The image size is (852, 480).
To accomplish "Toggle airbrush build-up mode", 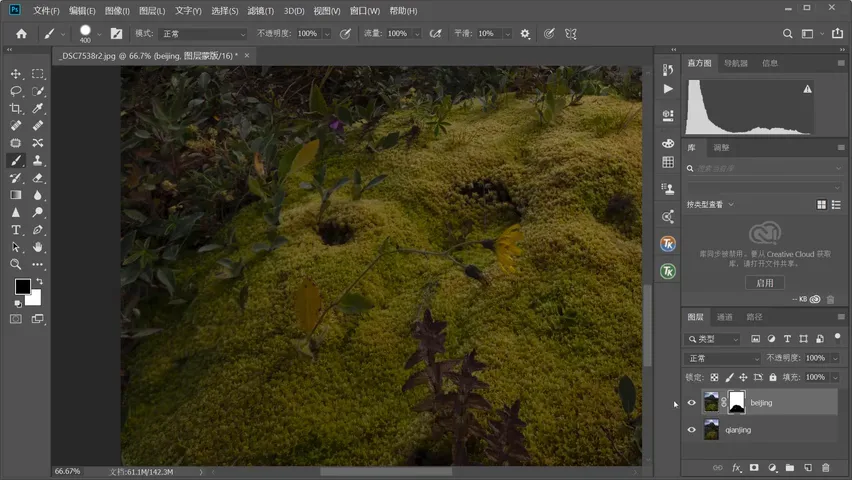I will (435, 34).
